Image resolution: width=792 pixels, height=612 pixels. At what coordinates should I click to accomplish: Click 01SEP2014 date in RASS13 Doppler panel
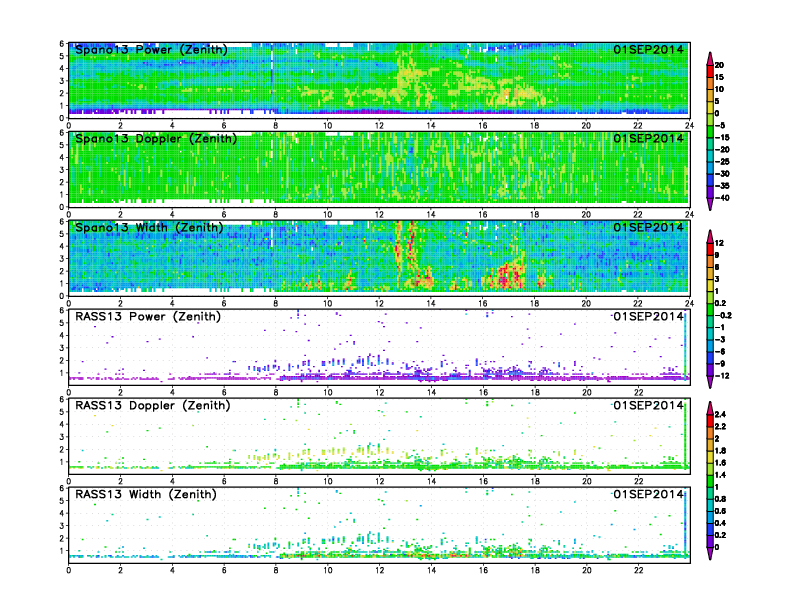click(x=649, y=405)
